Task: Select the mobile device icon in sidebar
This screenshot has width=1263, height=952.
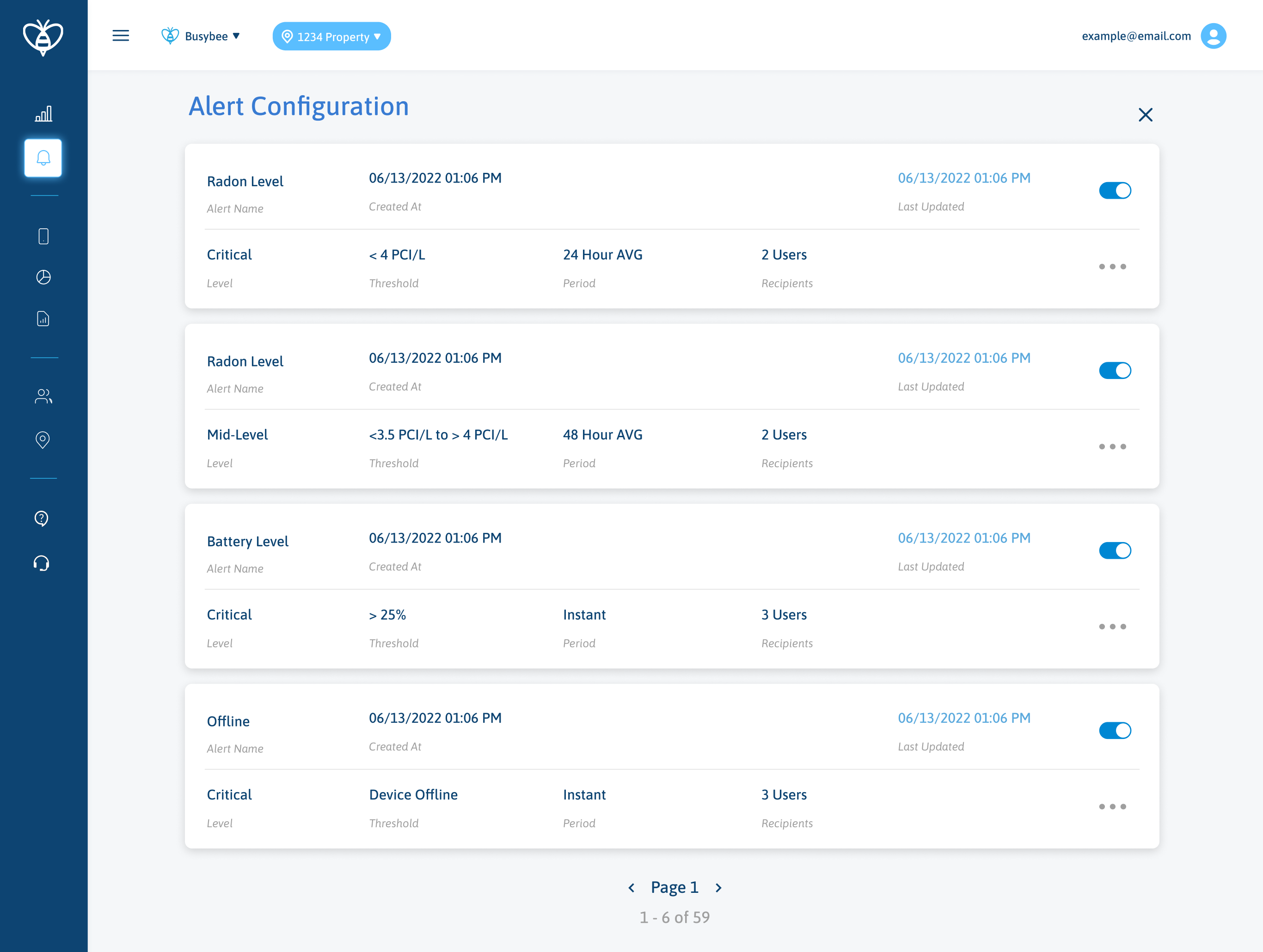Action: click(43, 235)
